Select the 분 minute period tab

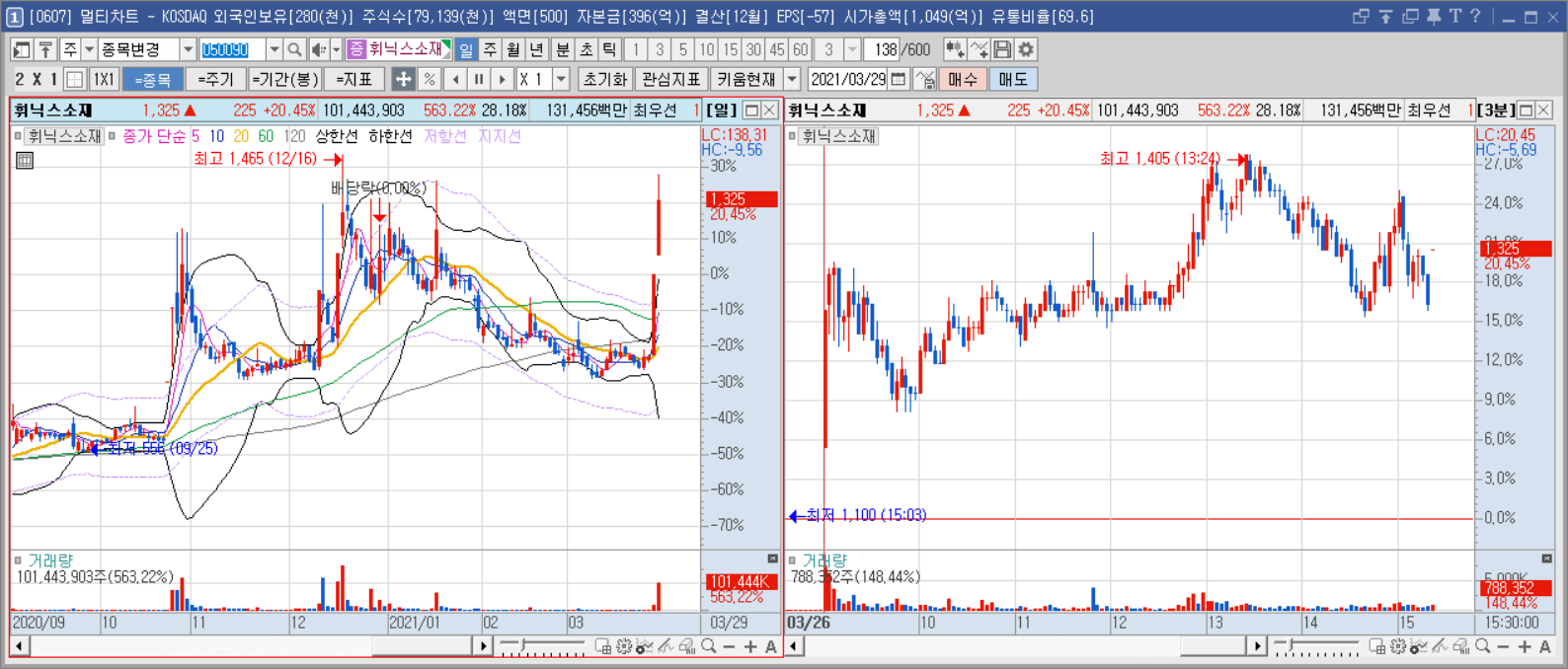[x=562, y=49]
